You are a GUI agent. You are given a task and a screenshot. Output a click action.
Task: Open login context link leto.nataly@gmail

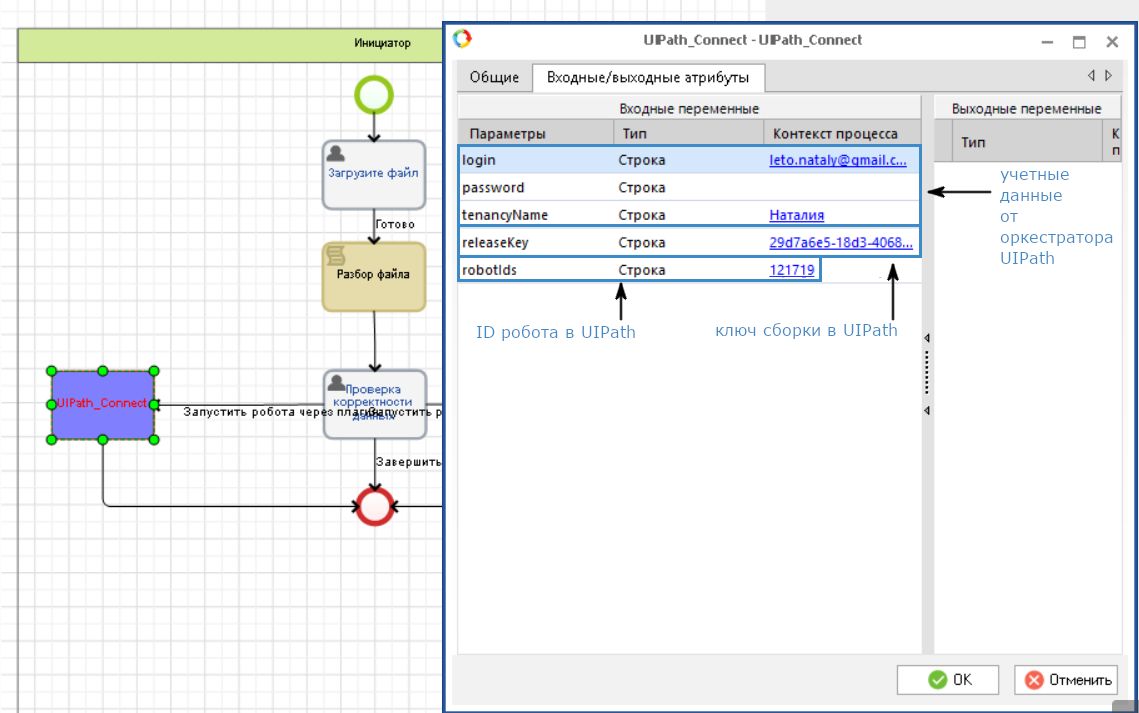click(x=838, y=160)
